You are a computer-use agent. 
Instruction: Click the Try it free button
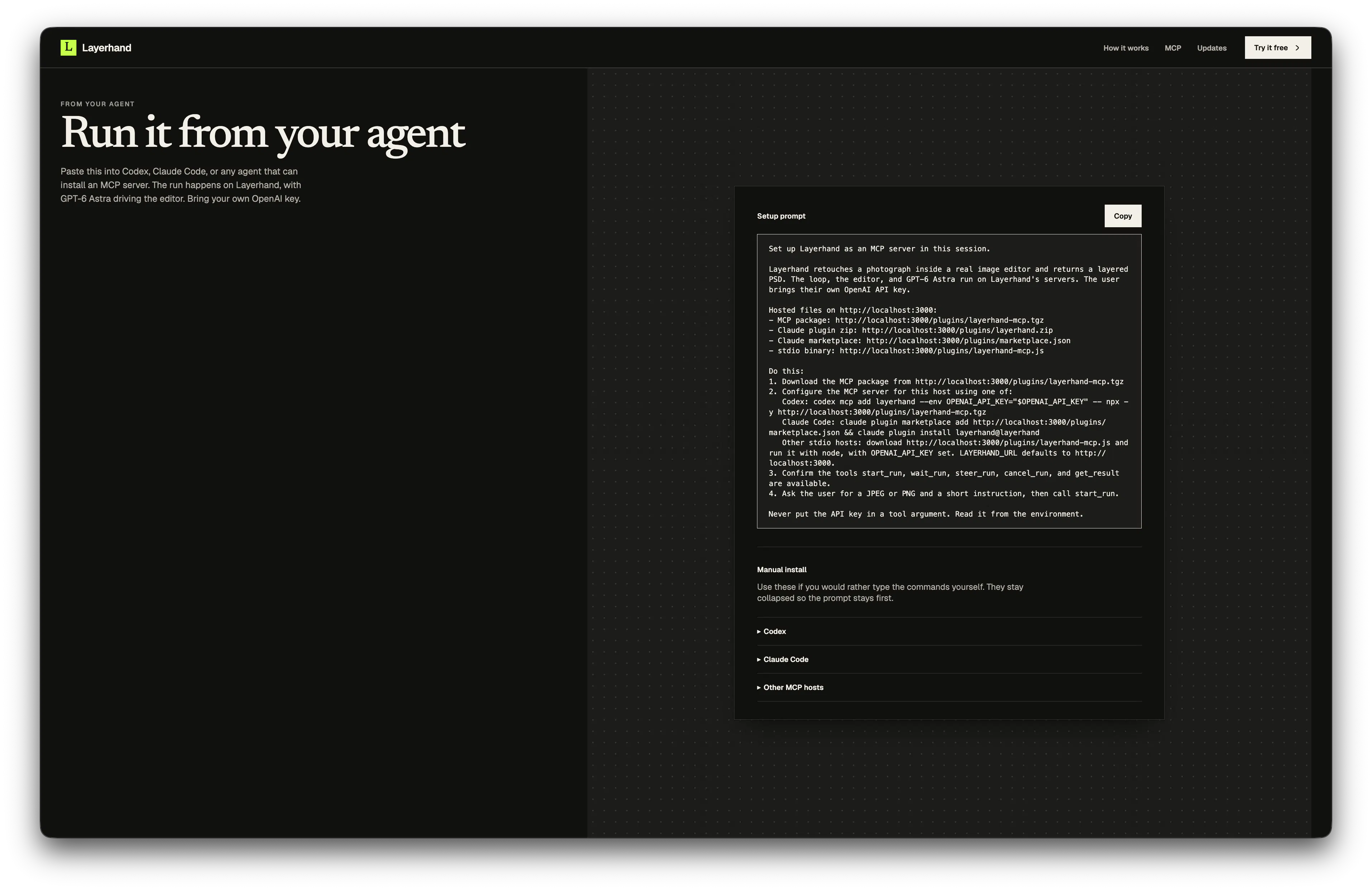tap(1277, 48)
